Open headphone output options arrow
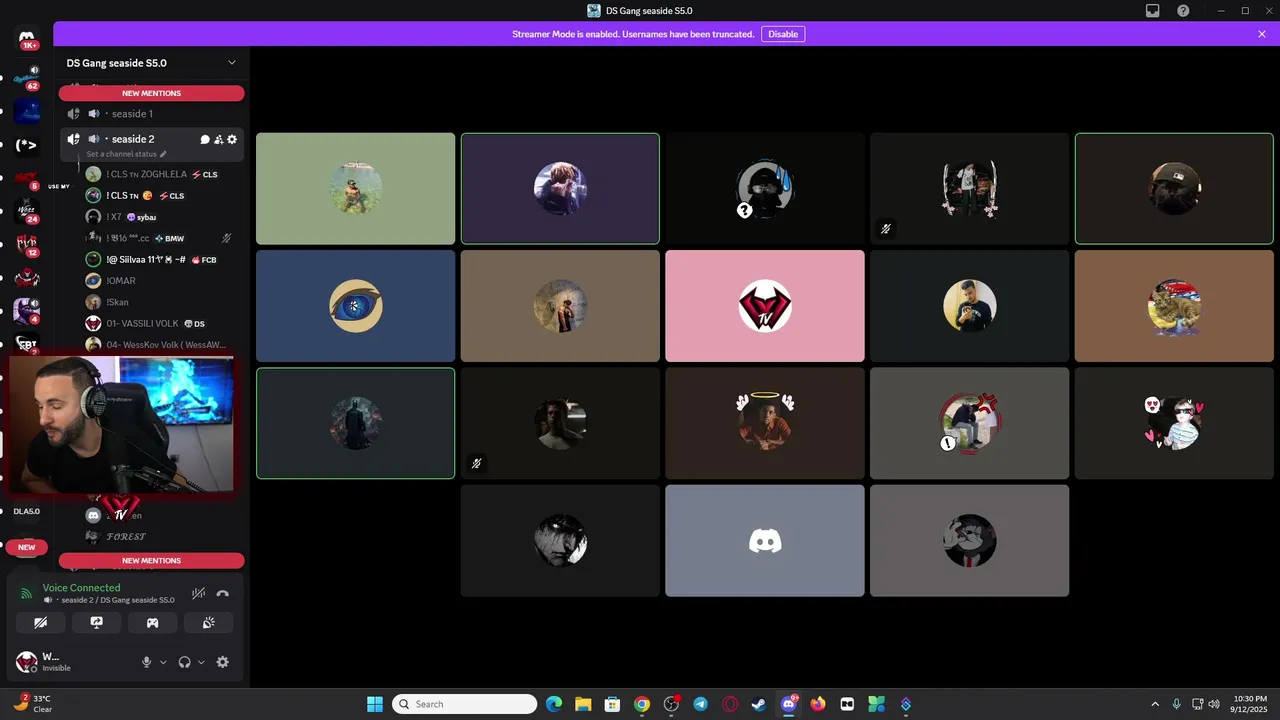This screenshot has width=1280, height=720. click(x=201, y=662)
